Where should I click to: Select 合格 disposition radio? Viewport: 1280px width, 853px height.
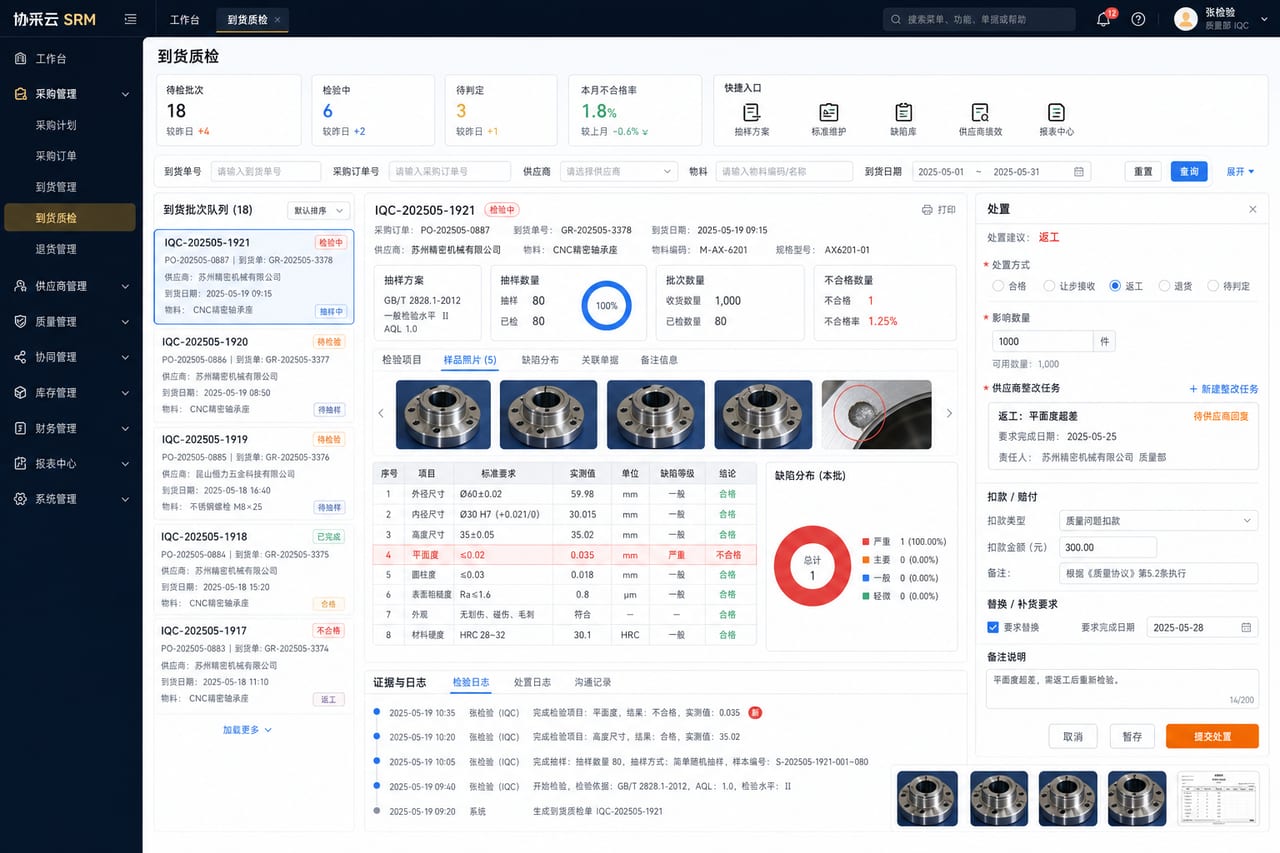(998, 286)
